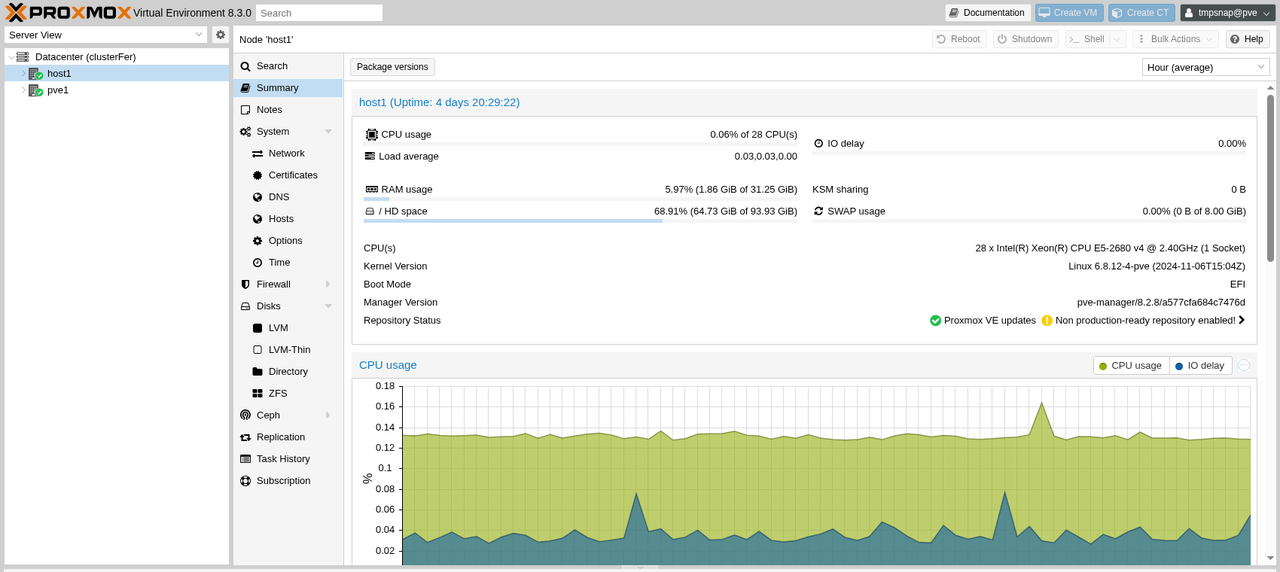Click the Directory folder icon

258,372
